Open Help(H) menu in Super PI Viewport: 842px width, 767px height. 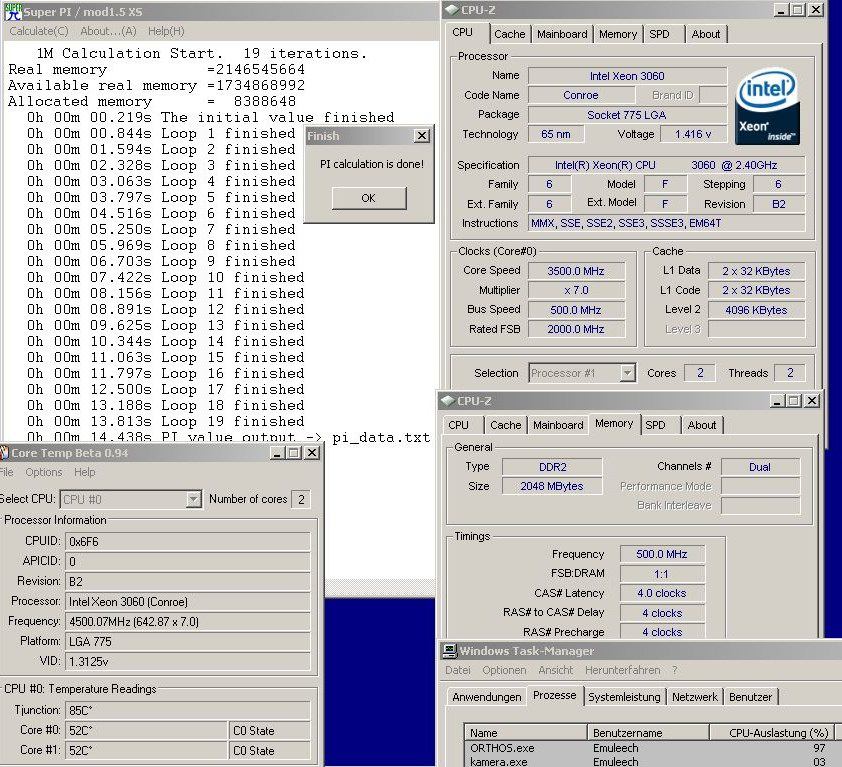pyautogui.click(x=166, y=31)
